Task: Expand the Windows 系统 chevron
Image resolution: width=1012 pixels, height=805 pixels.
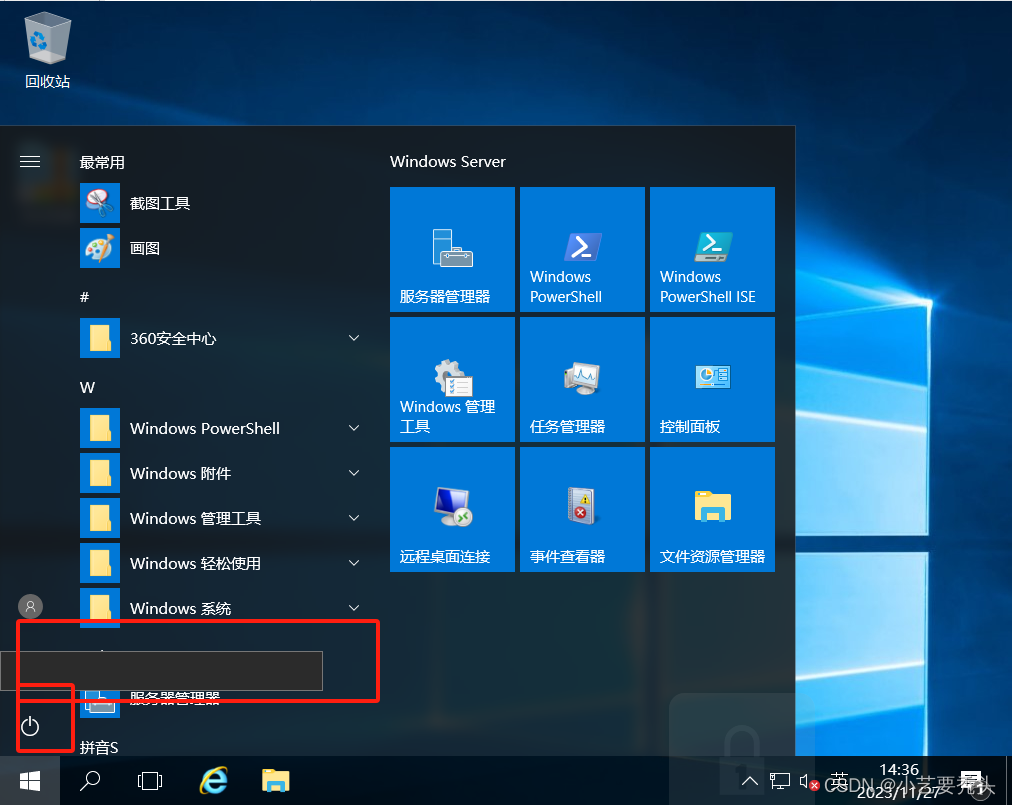Action: pyautogui.click(x=354, y=607)
